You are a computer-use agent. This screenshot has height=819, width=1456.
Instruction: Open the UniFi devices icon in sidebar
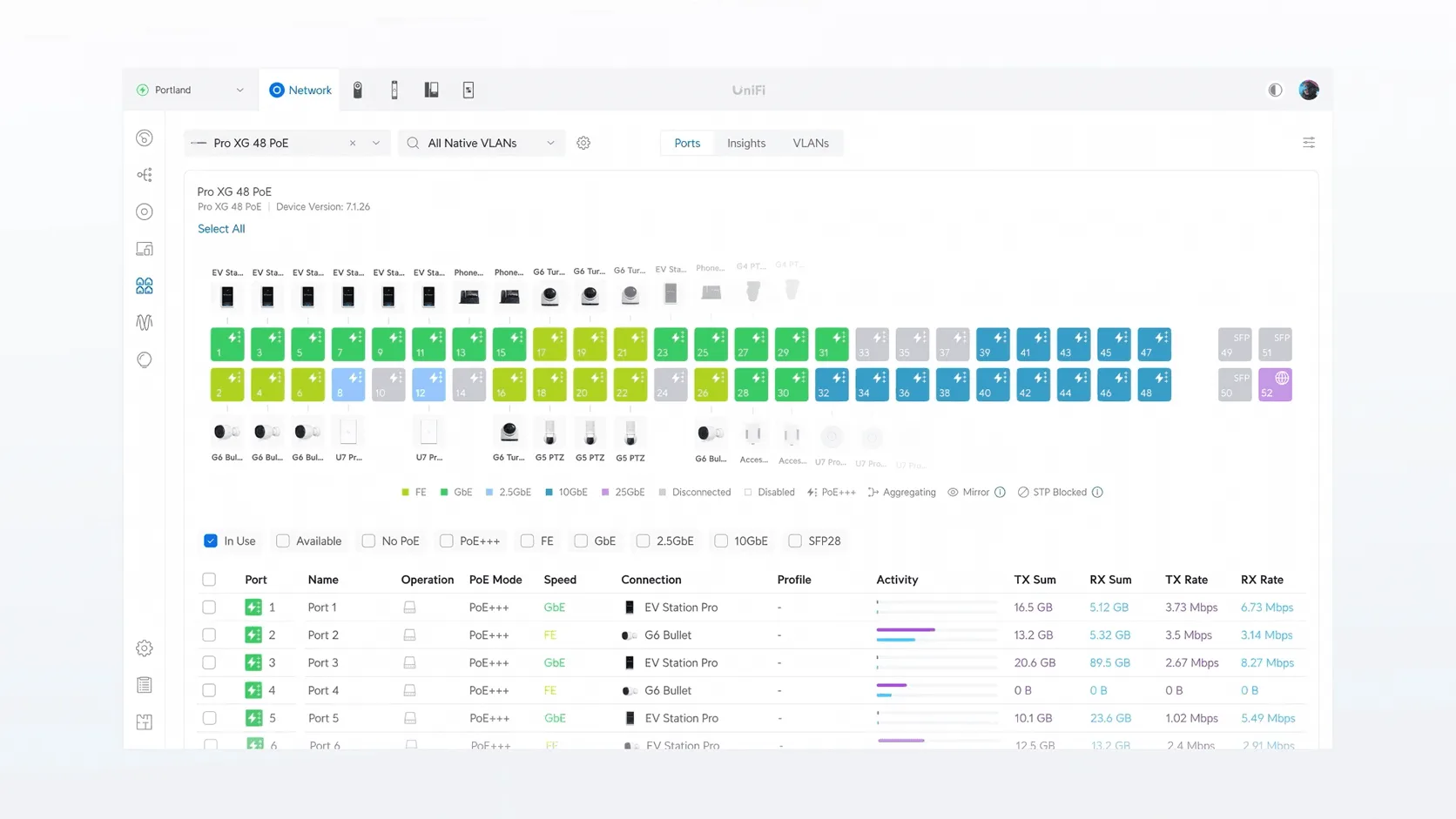145,249
